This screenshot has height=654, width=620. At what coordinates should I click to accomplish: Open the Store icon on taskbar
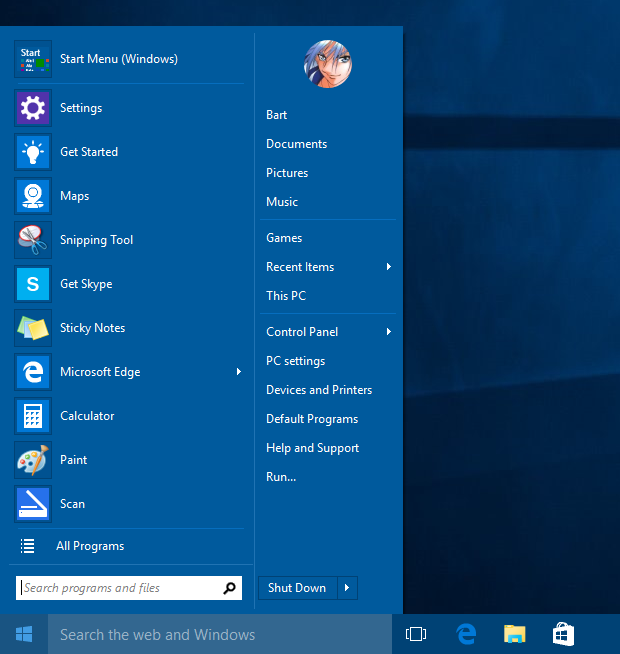(563, 634)
